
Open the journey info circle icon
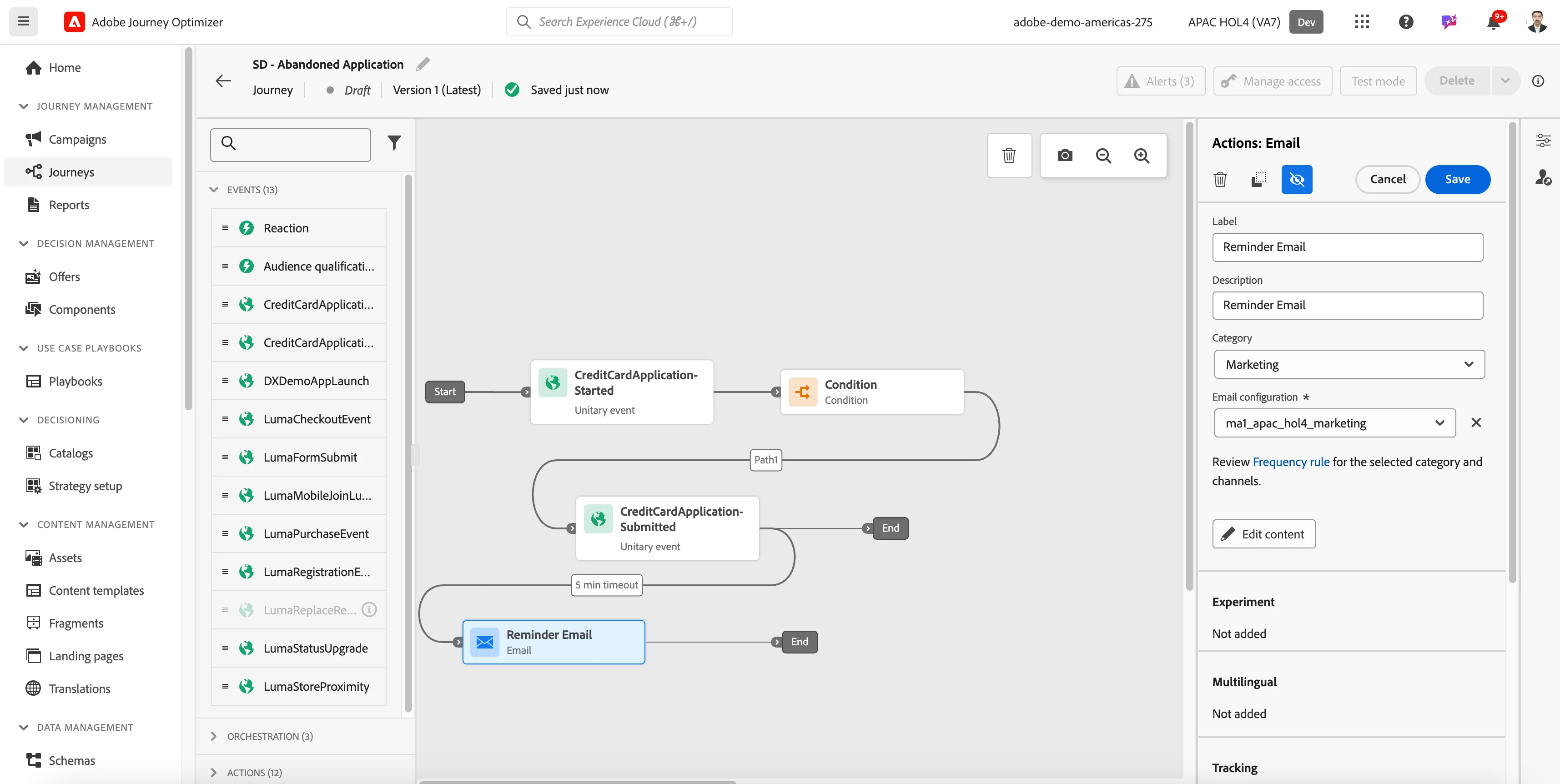point(1538,81)
